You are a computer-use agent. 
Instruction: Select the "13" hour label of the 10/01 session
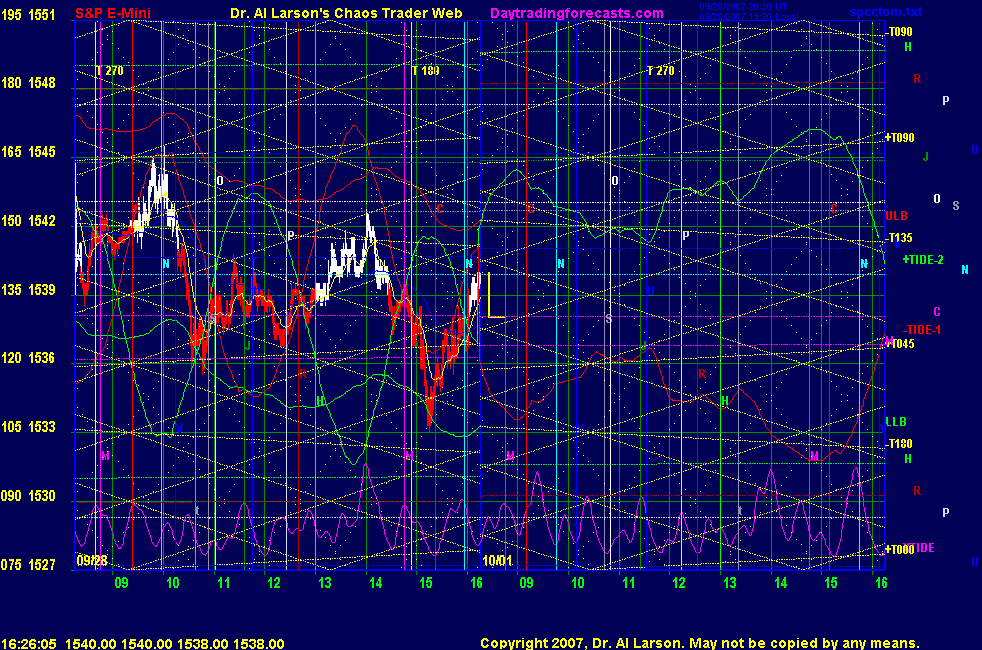[x=730, y=583]
